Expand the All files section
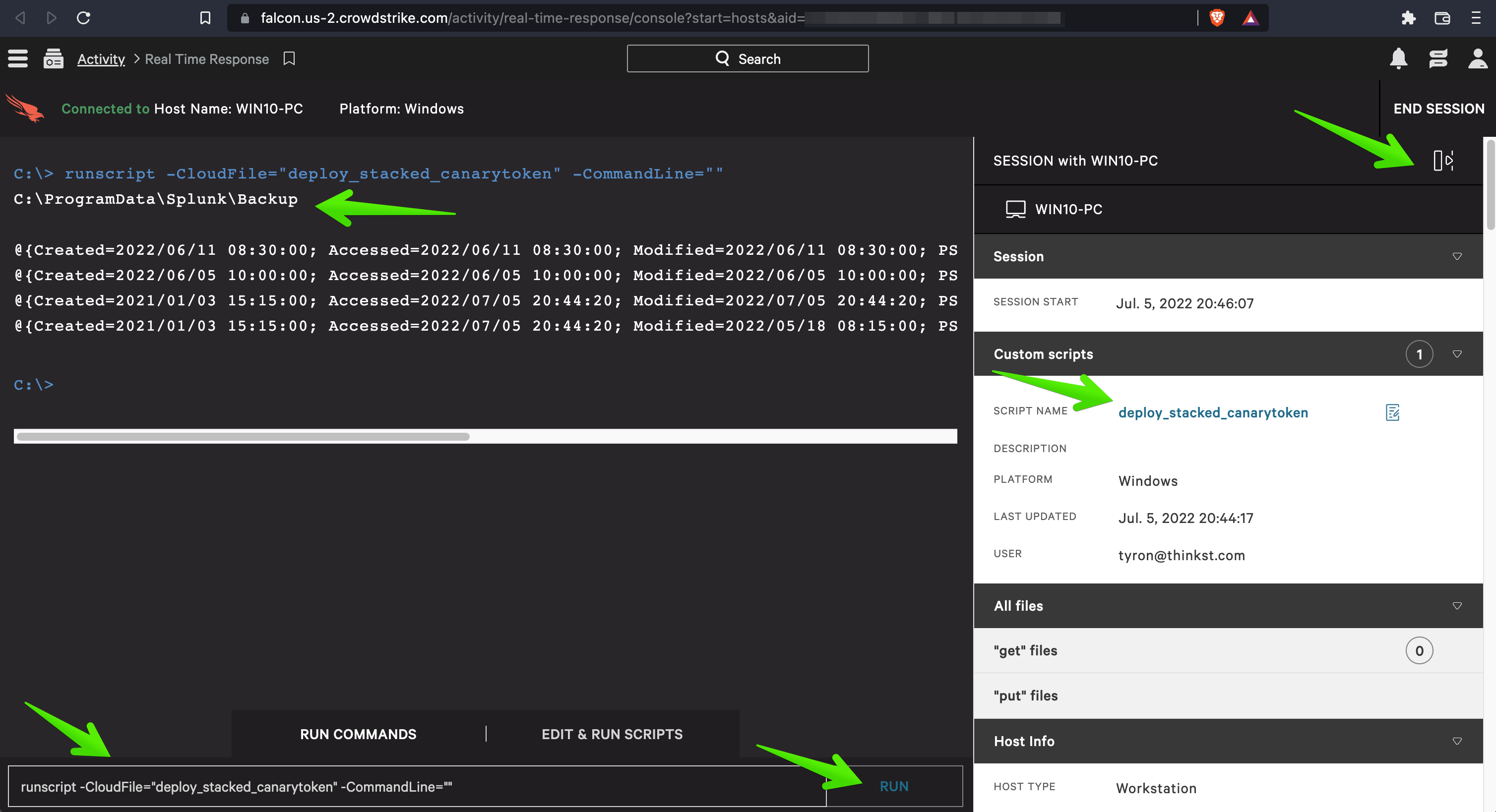 [x=1458, y=605]
